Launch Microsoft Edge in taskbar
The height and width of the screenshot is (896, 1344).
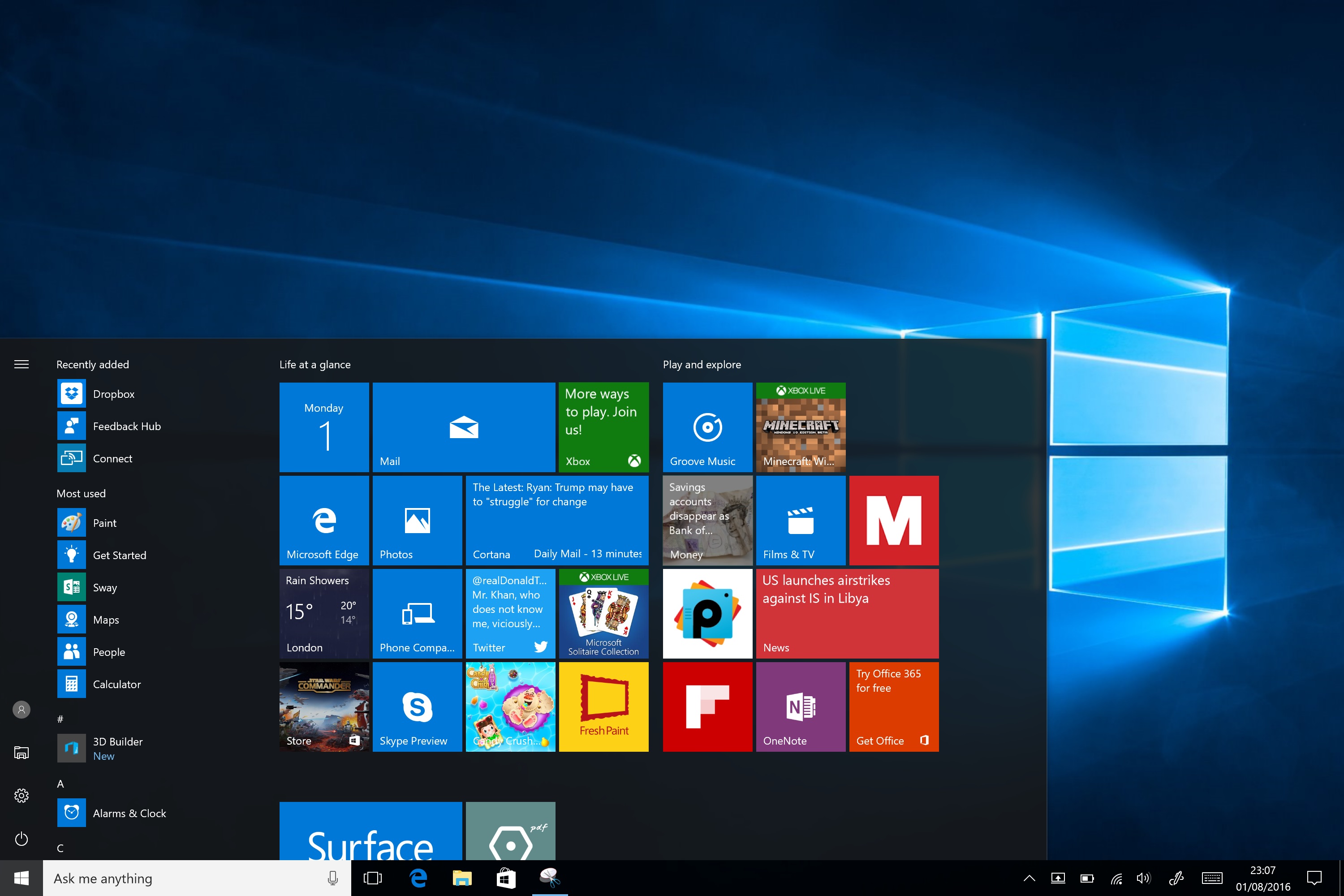pos(417,878)
